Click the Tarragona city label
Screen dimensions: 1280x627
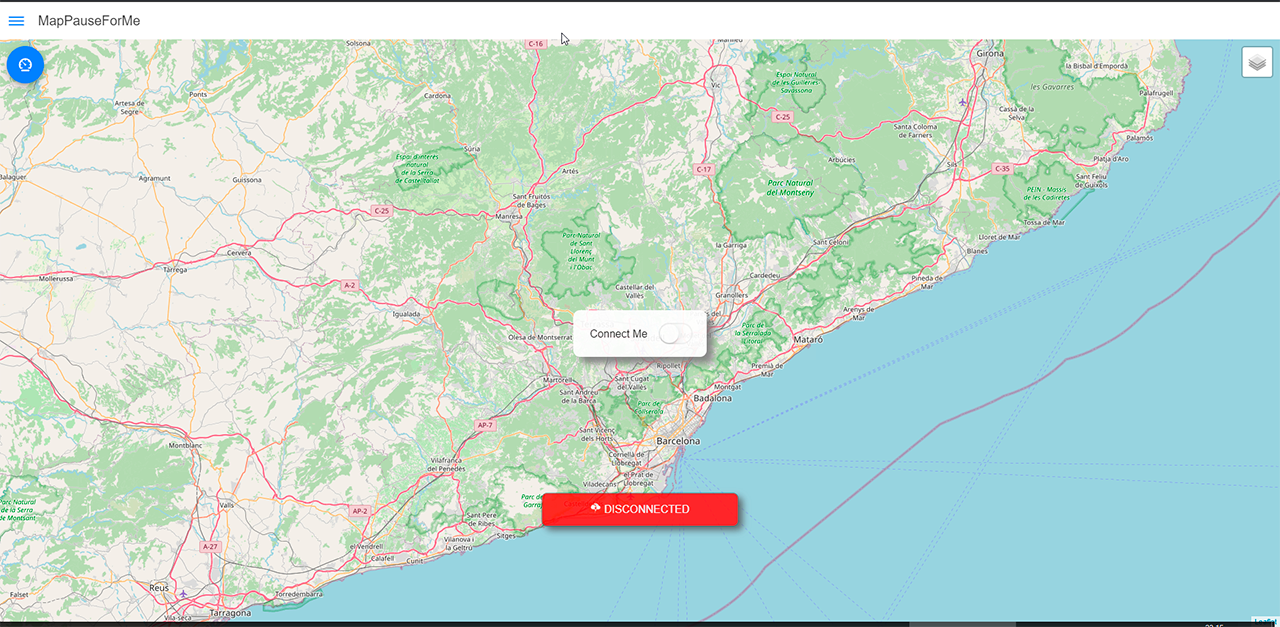click(230, 612)
